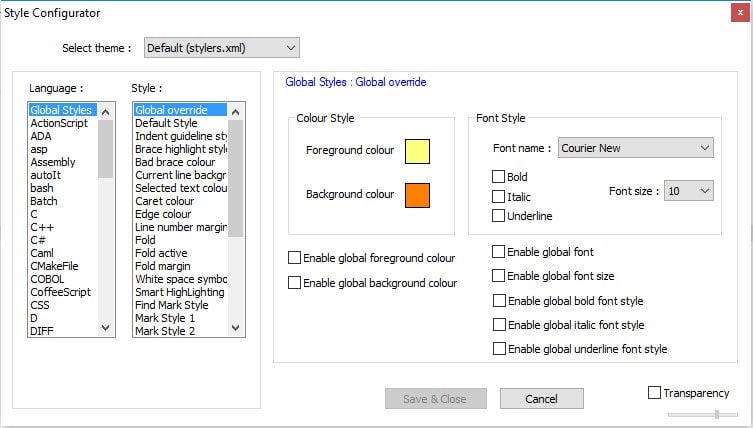
Task: Check Enable global italic font style
Action: coord(499,325)
